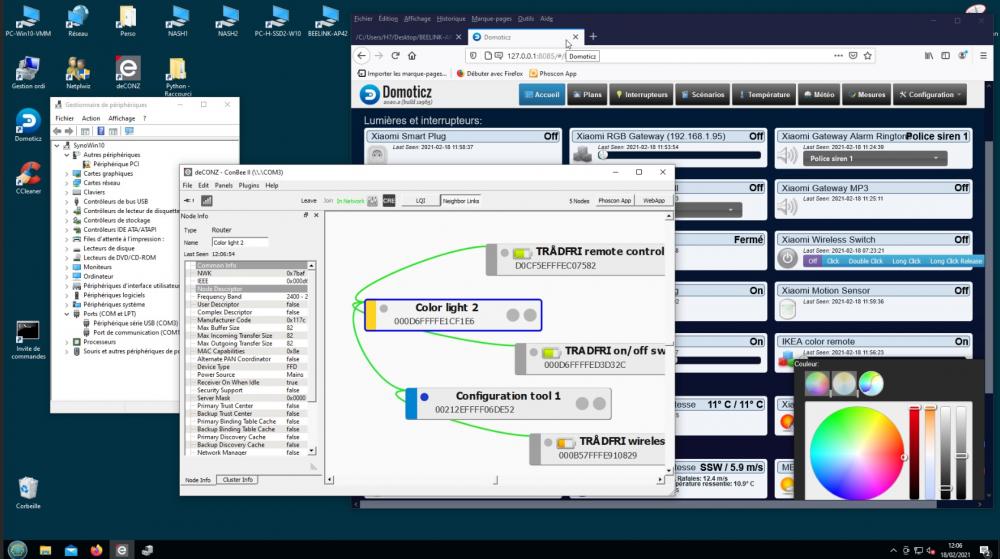Click the Xiaomi Motion Sensor icon

click(787, 309)
